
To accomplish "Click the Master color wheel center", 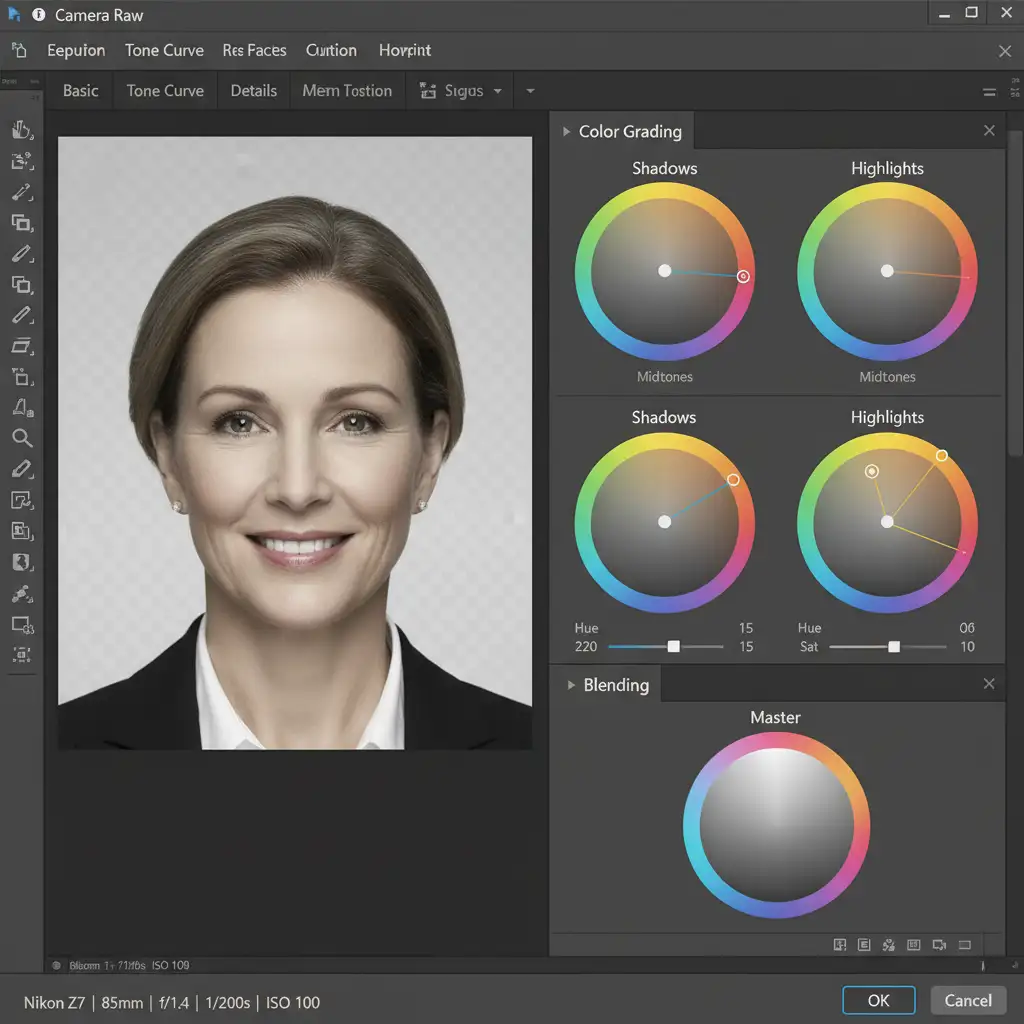I will click(776, 826).
